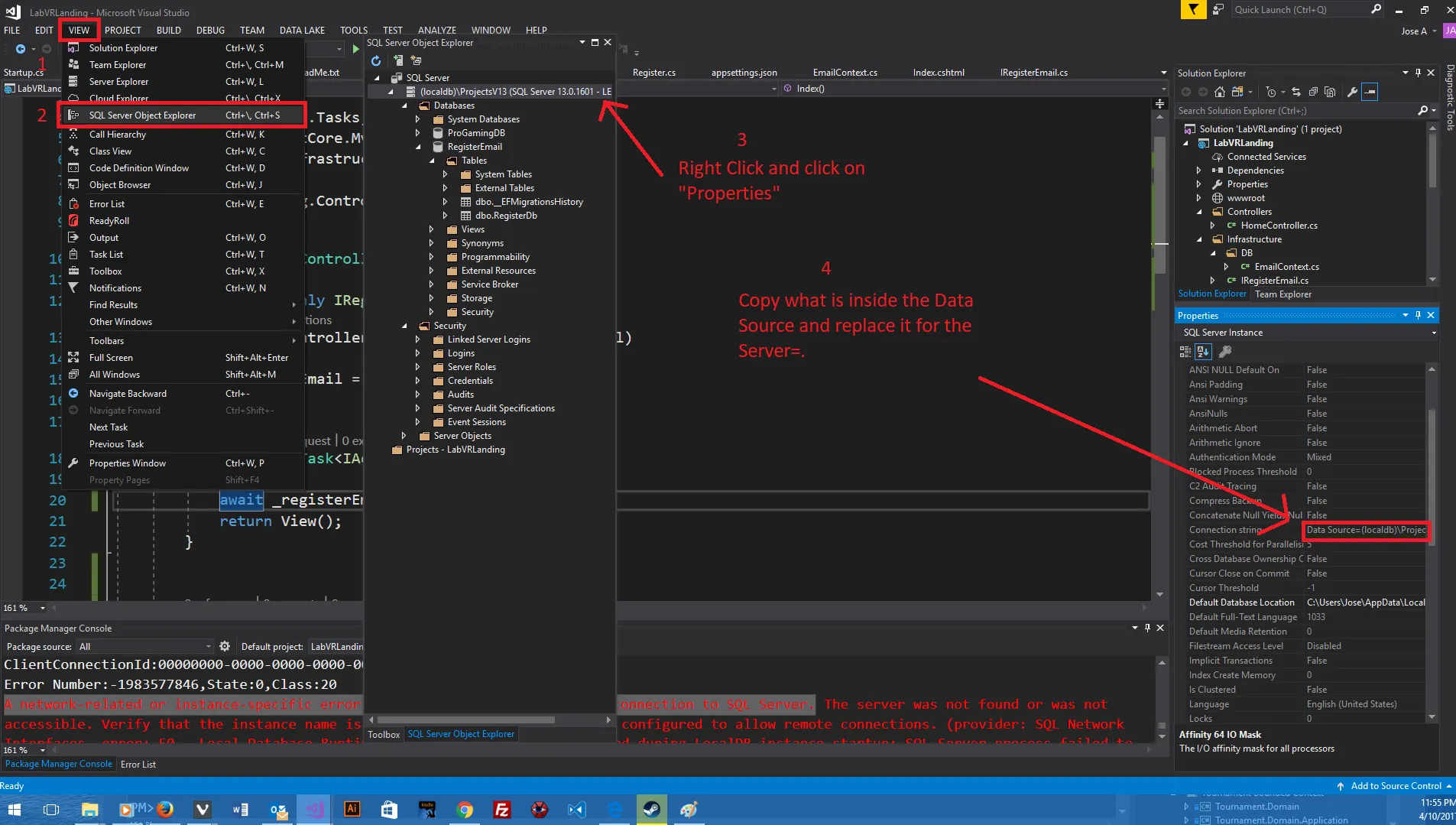Open Properties wrench in Solution Explorer toolbar
1456x825 pixels.
coord(1352,92)
